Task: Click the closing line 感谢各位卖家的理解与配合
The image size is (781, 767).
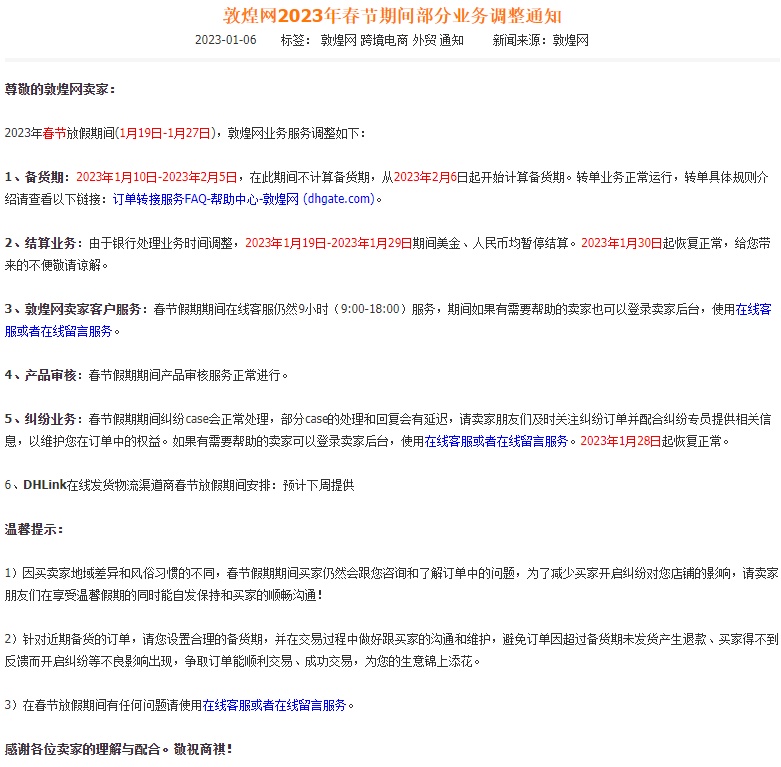Action: (119, 749)
